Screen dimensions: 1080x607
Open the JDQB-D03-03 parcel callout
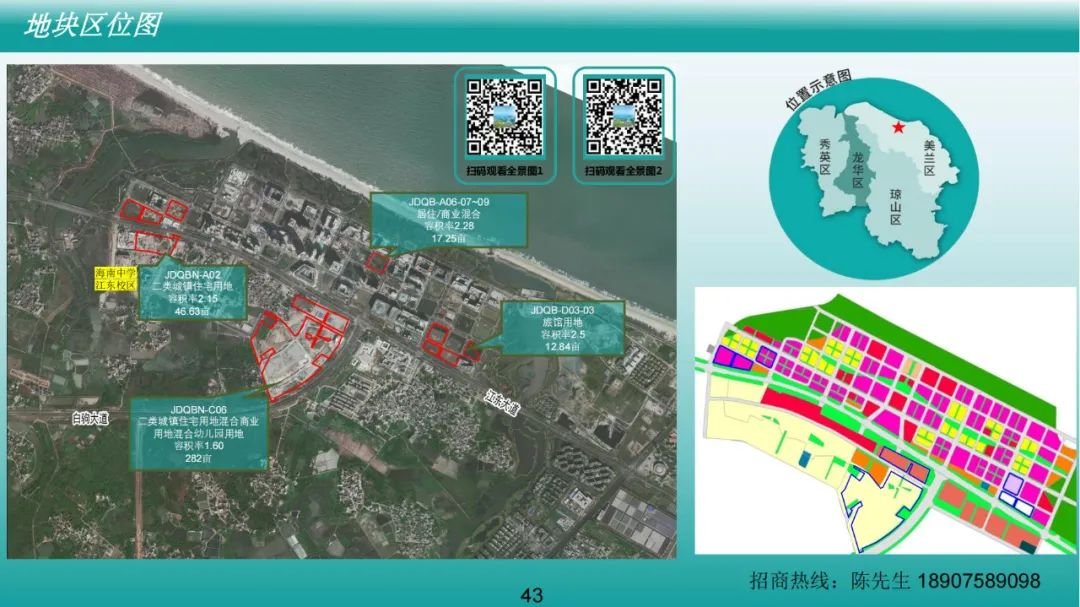tap(562, 327)
